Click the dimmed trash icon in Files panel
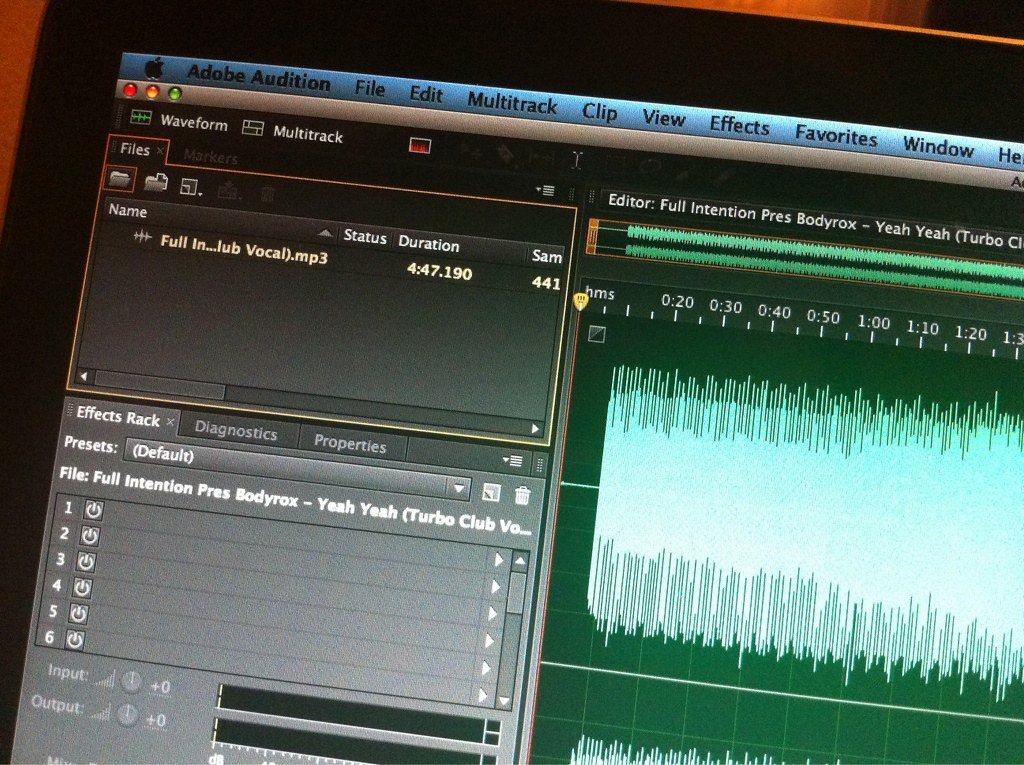The image size is (1024, 765). [x=268, y=193]
